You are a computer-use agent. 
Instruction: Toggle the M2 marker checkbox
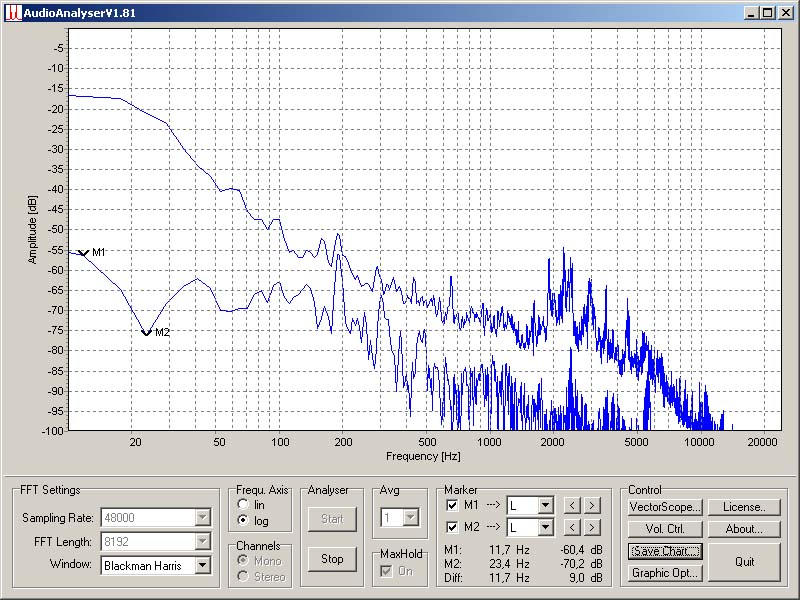click(x=452, y=527)
